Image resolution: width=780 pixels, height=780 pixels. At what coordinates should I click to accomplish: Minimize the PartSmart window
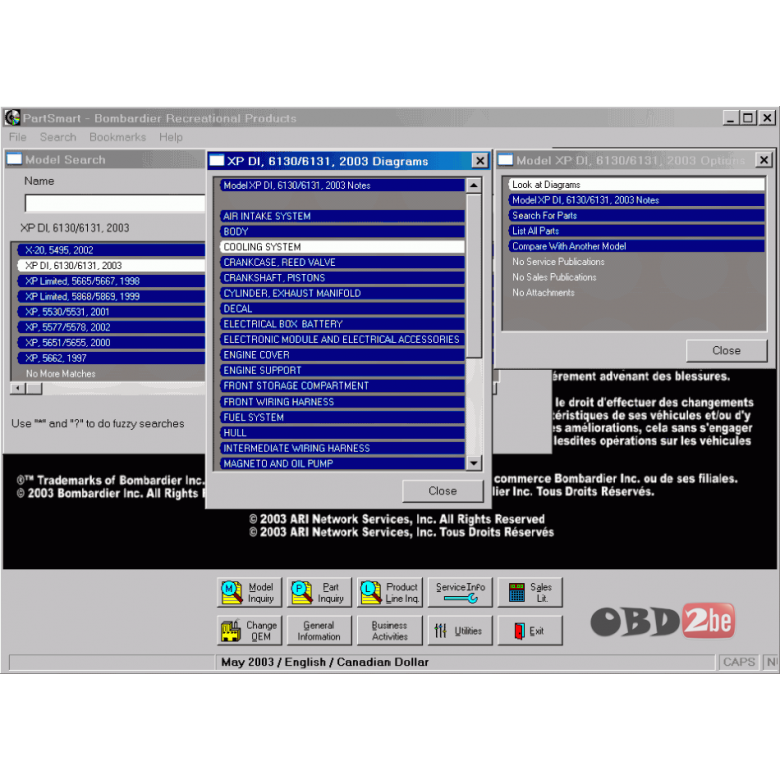tap(730, 118)
